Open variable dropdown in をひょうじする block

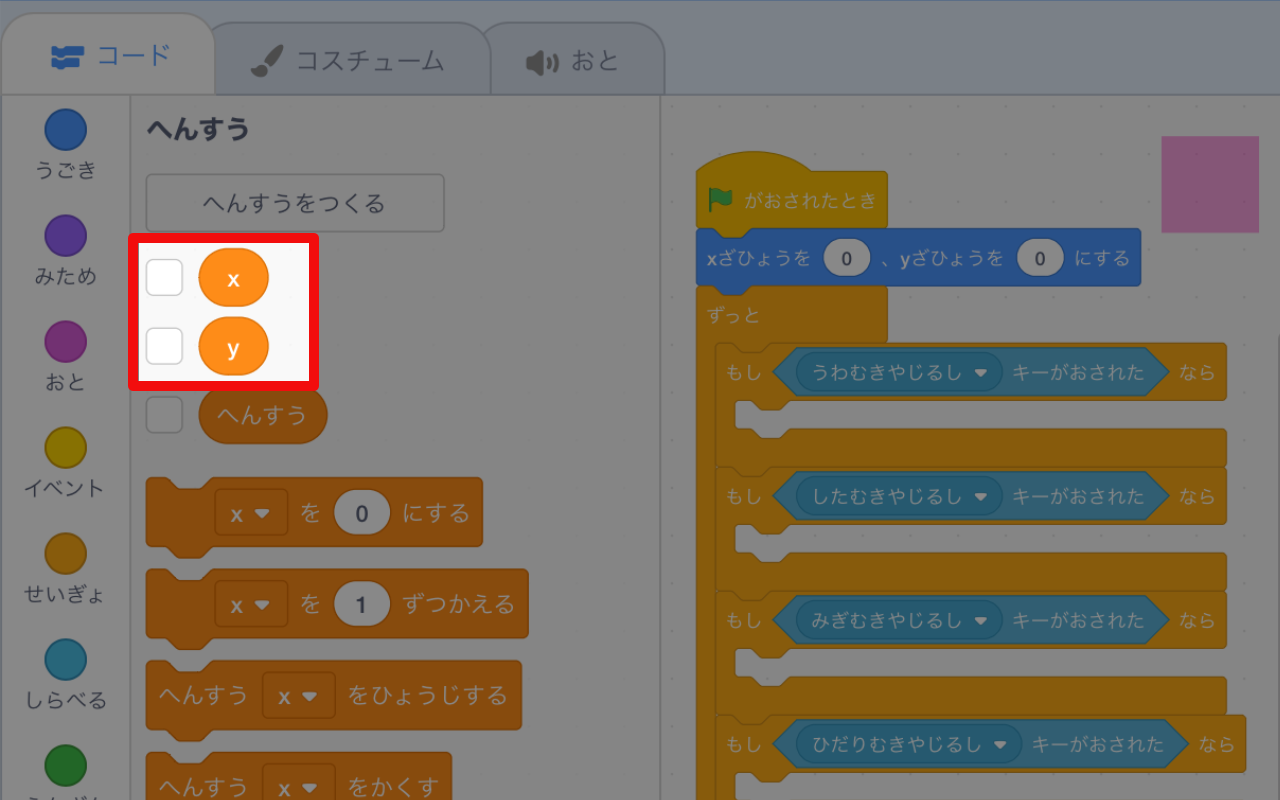(x=299, y=696)
